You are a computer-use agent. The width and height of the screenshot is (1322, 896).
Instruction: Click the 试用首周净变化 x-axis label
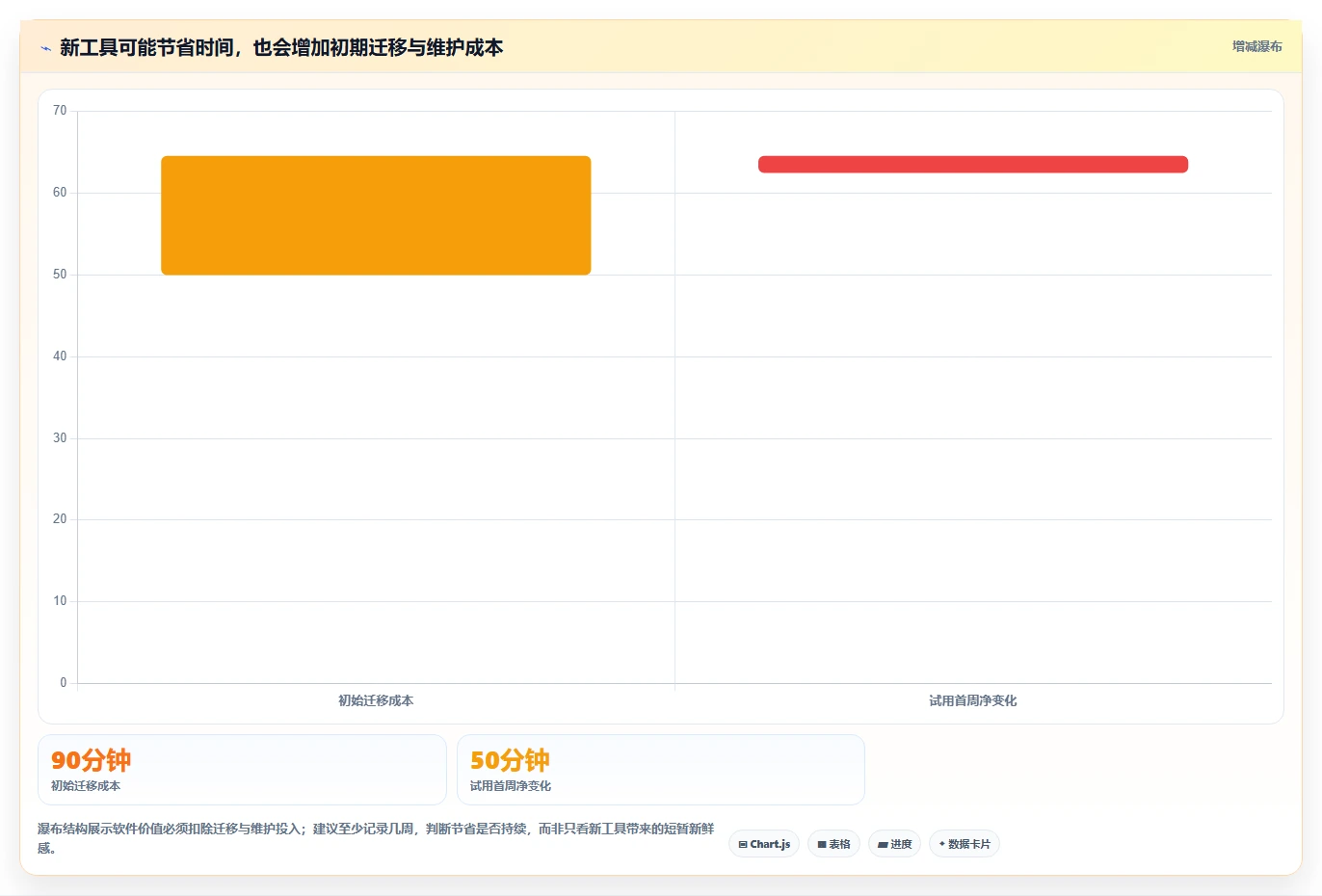[x=973, y=700]
